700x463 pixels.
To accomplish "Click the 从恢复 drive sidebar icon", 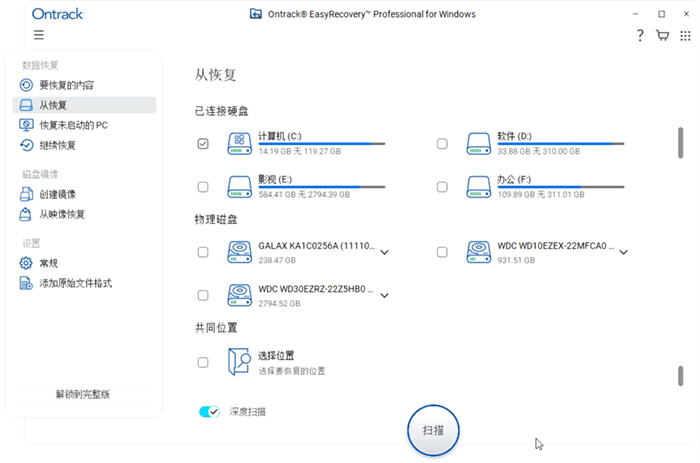I will coord(26,105).
